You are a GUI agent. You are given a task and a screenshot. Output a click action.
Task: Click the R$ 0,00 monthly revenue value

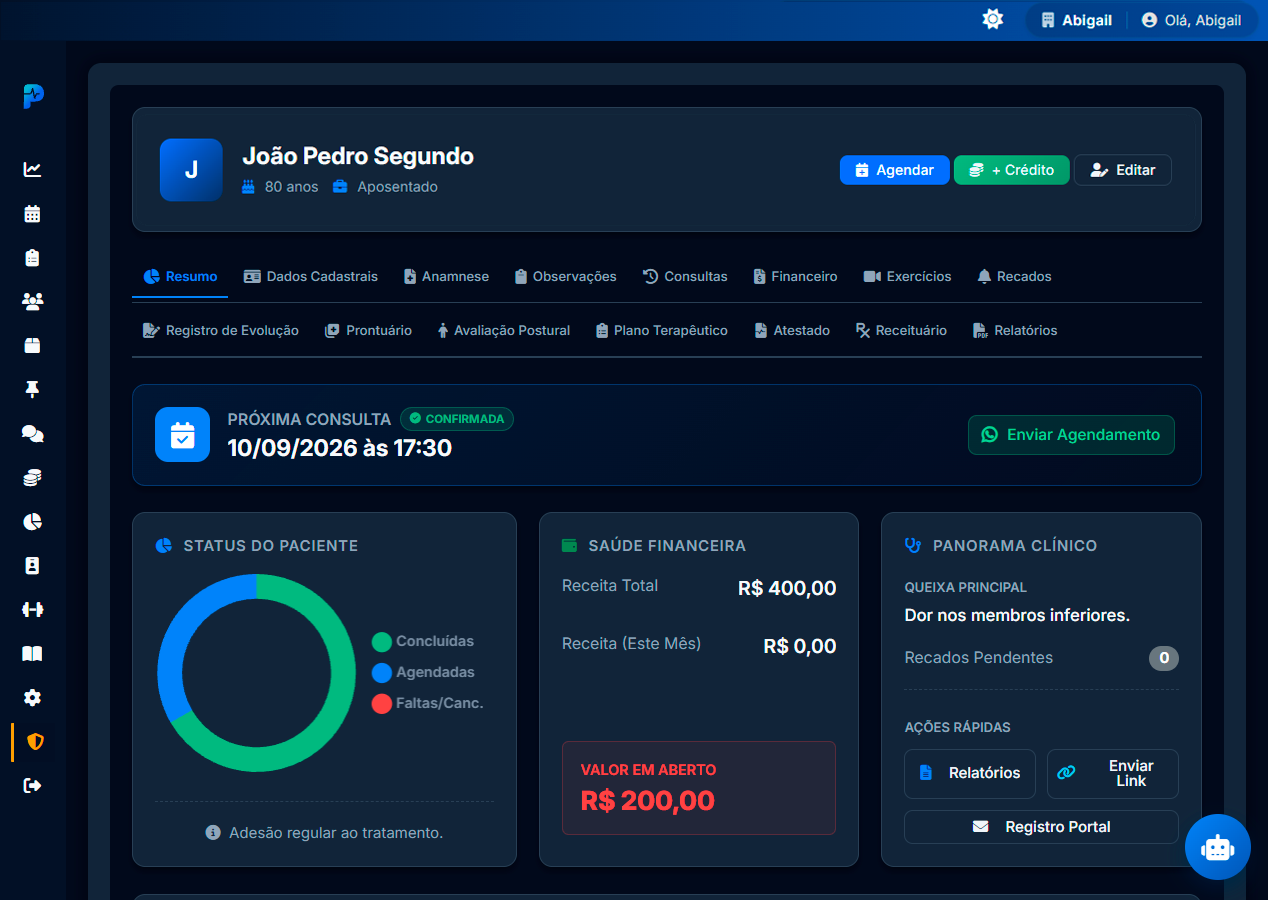point(800,646)
